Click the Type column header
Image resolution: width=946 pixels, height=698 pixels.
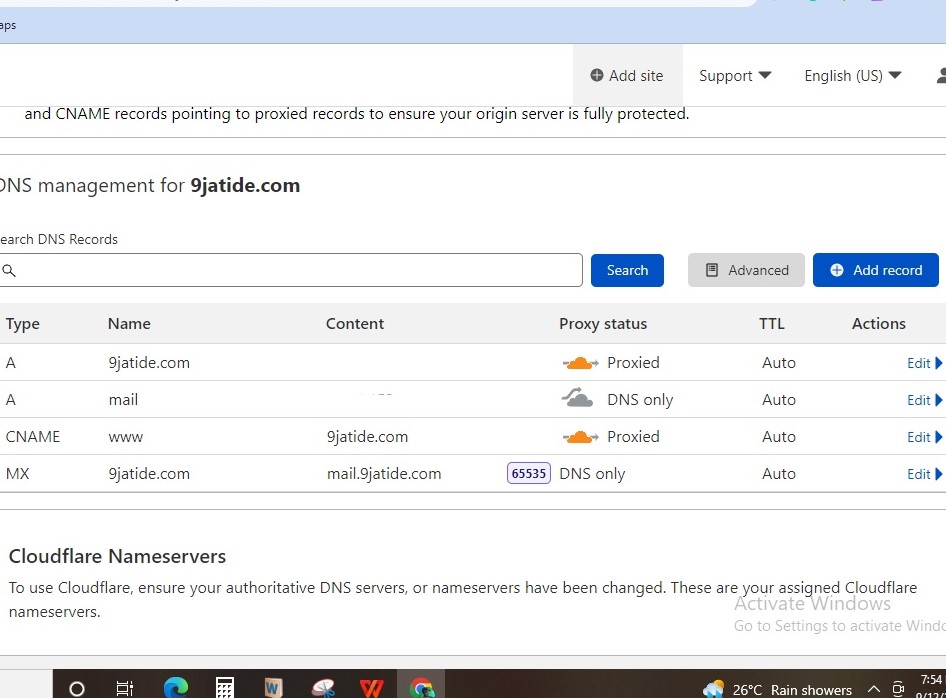pyautogui.click(x=23, y=324)
